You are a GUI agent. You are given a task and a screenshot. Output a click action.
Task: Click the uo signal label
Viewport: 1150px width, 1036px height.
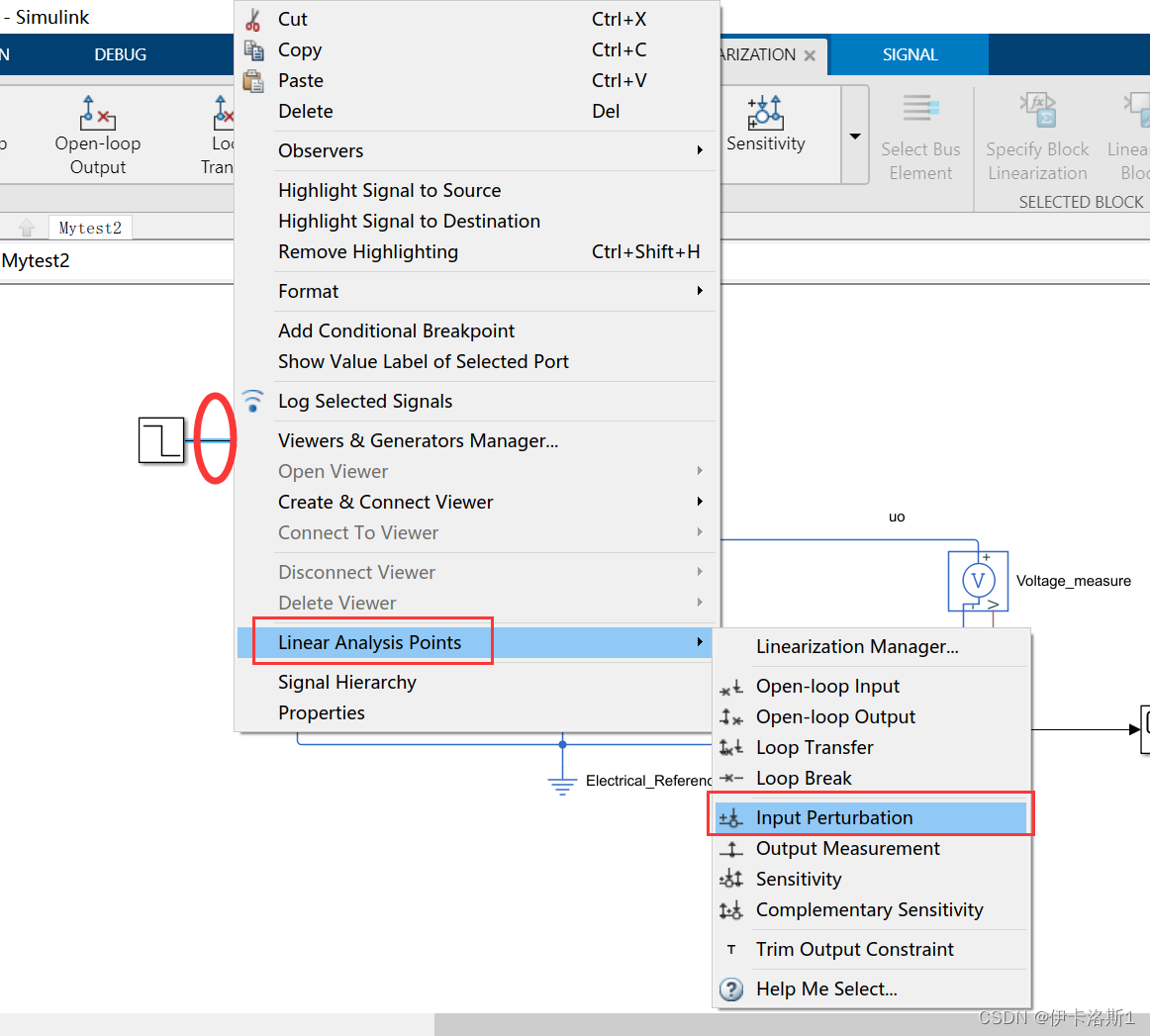tap(897, 517)
